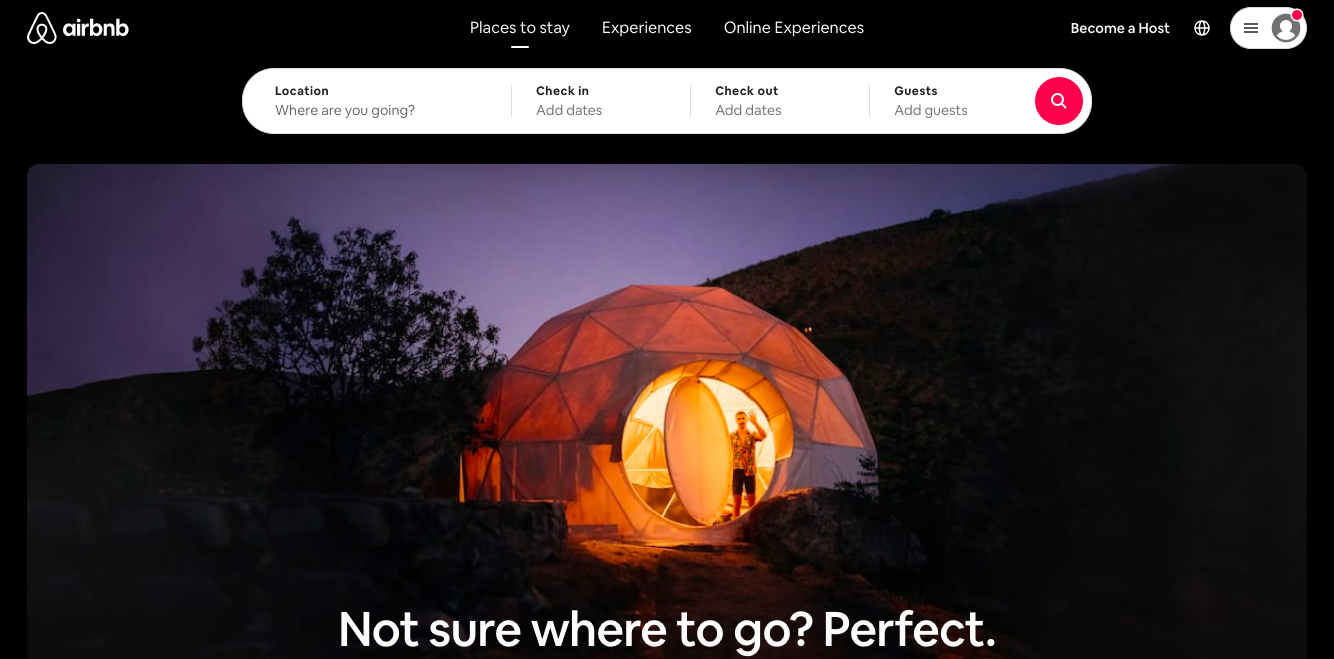Viewport: 1334px width, 659px height.
Task: Click the Not sure where to go headline
Action: click(x=667, y=629)
